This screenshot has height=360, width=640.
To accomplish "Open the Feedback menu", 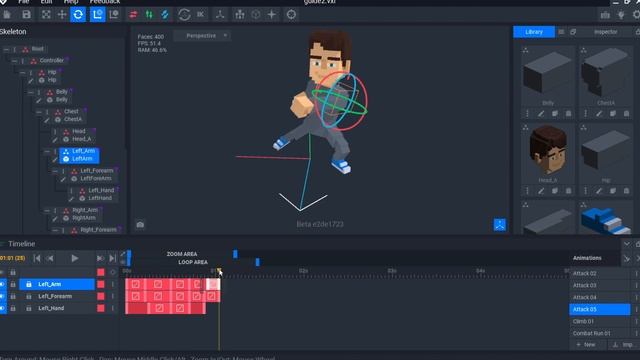I will tap(104, 2).
